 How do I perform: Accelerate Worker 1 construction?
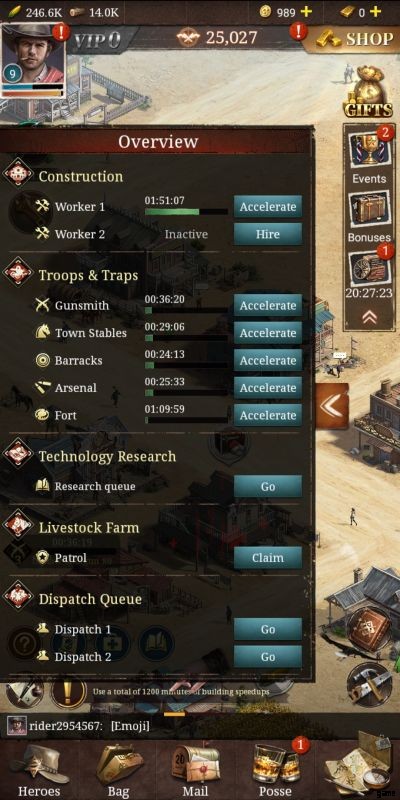click(268, 207)
